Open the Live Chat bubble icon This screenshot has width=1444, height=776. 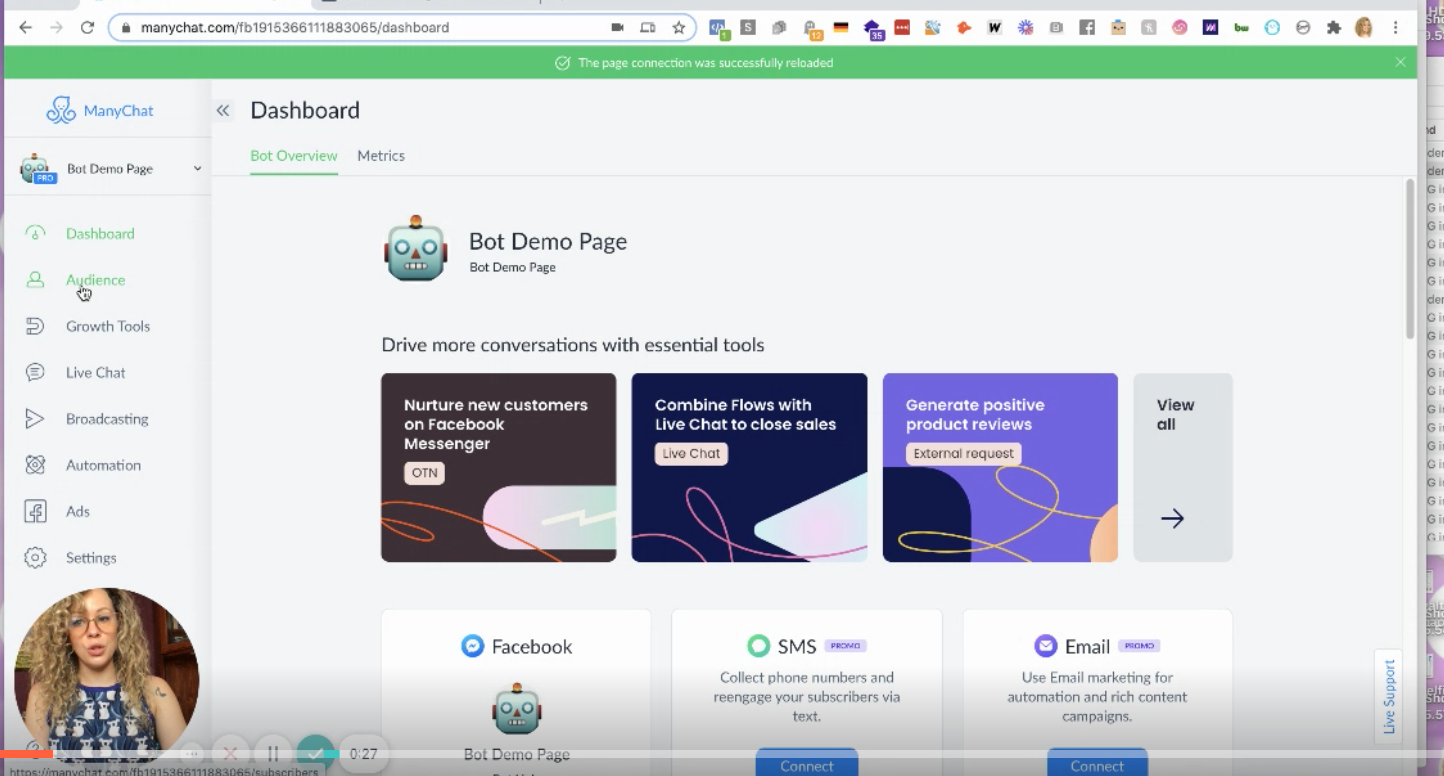coord(35,372)
